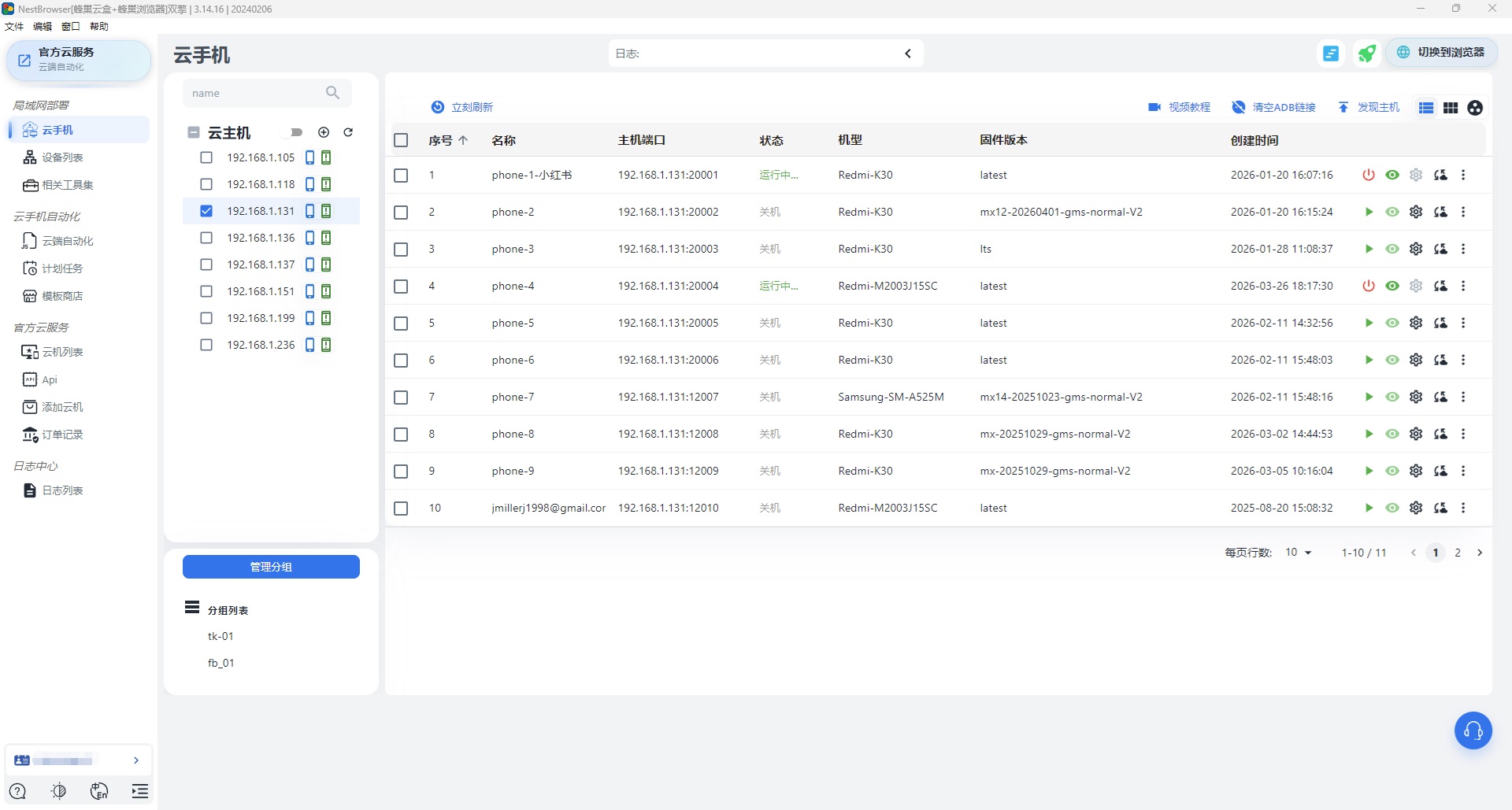Refresh the 云主机 host list
1512x810 pixels.
(348, 132)
